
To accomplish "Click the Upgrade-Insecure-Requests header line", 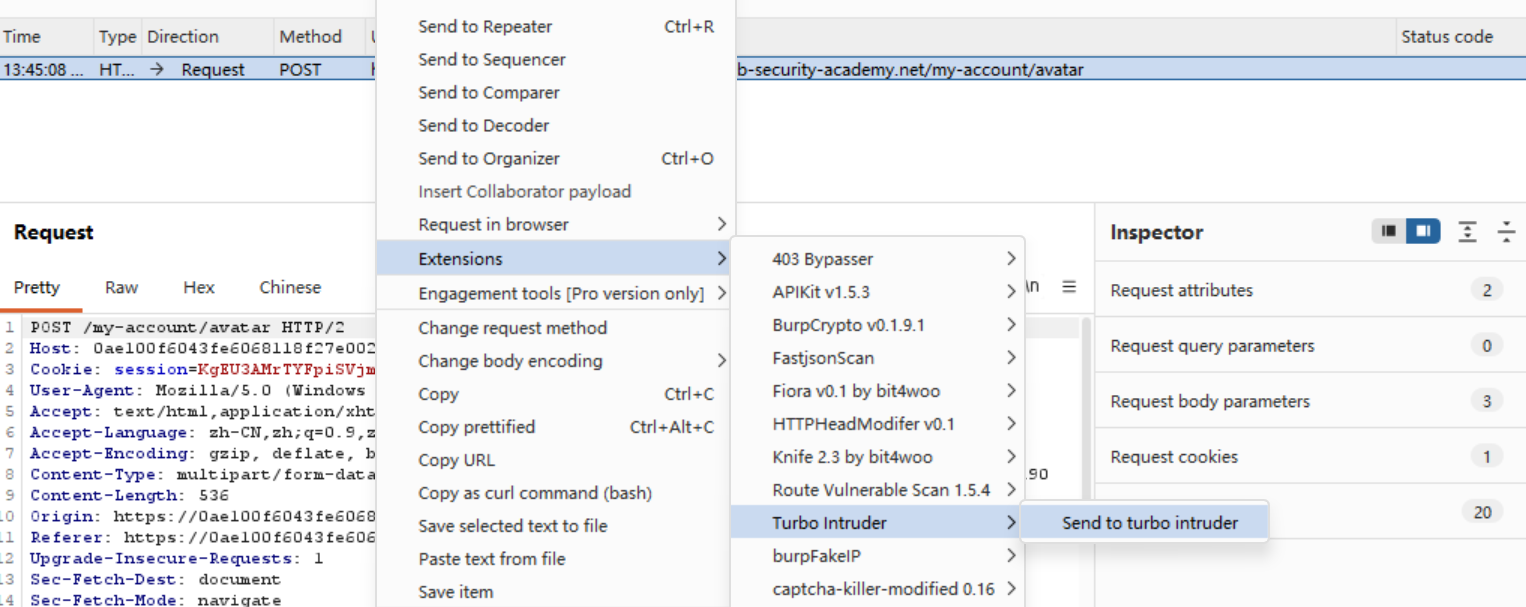I will tap(176, 559).
